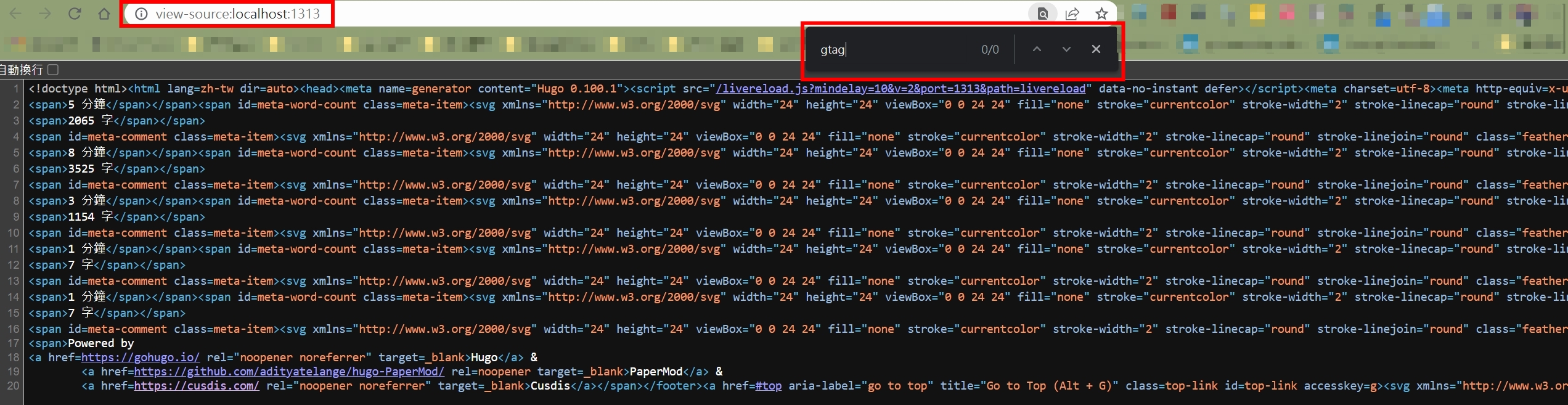Viewport: 1568px width, 405px height.
Task: Jump to next find result
Action: [x=1066, y=49]
